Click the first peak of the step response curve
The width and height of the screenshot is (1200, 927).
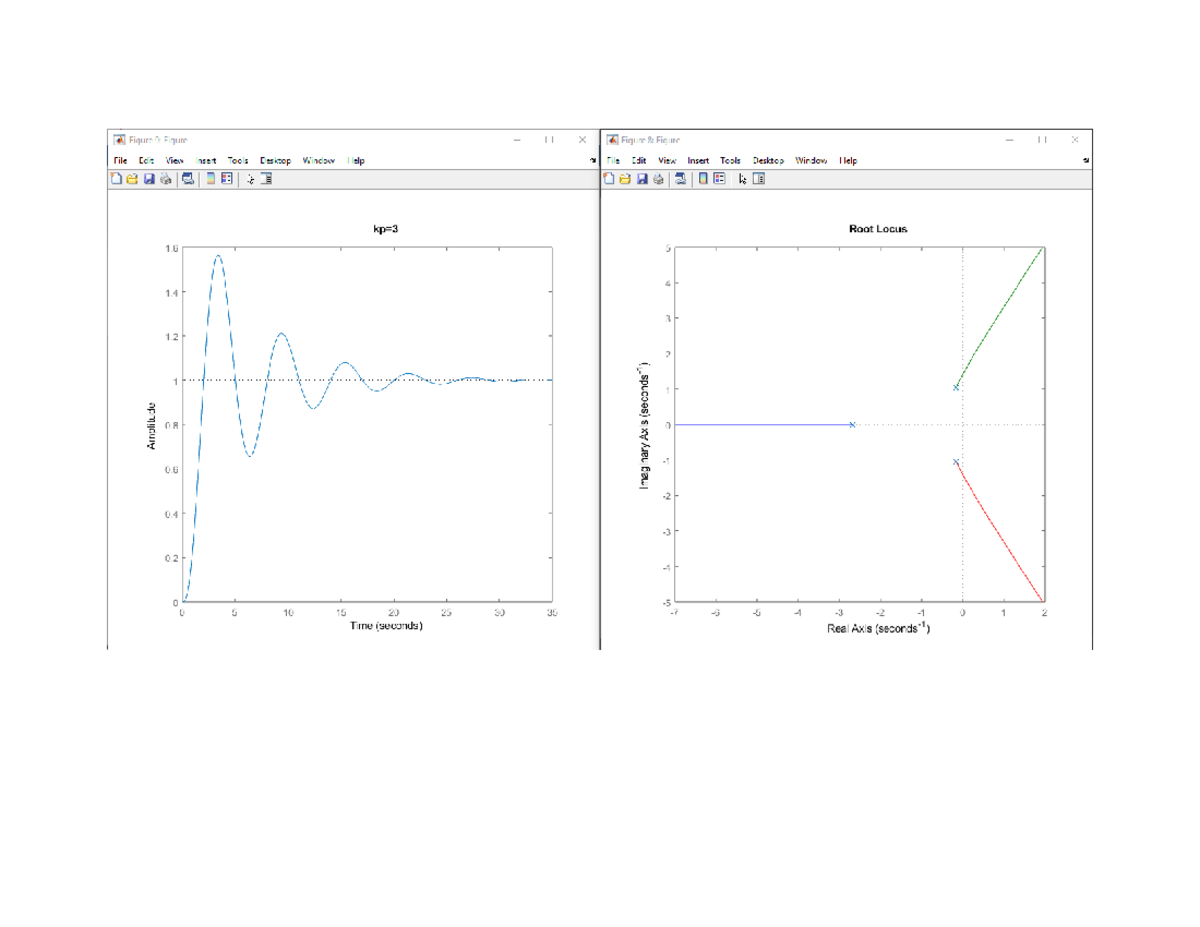[x=217, y=256]
